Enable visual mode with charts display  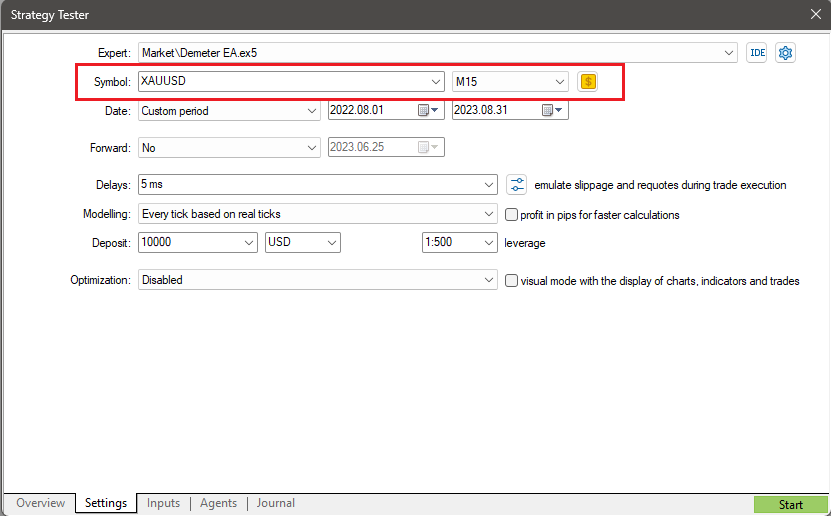click(x=511, y=281)
